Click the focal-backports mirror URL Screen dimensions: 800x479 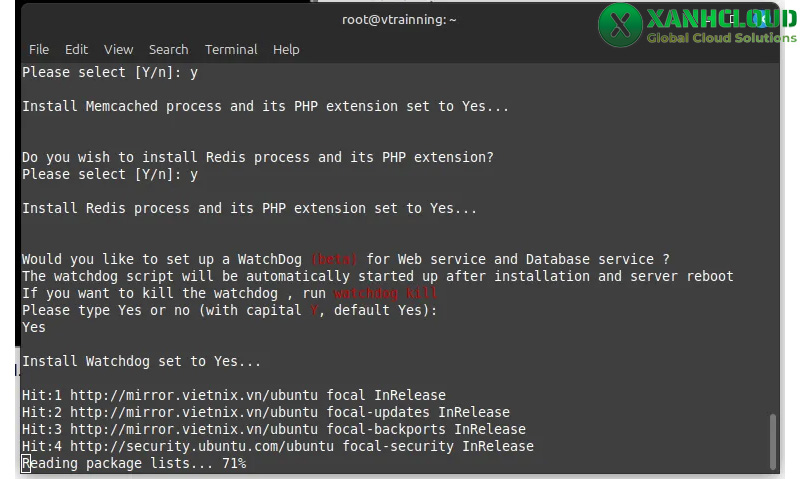pyautogui.click(x=194, y=430)
